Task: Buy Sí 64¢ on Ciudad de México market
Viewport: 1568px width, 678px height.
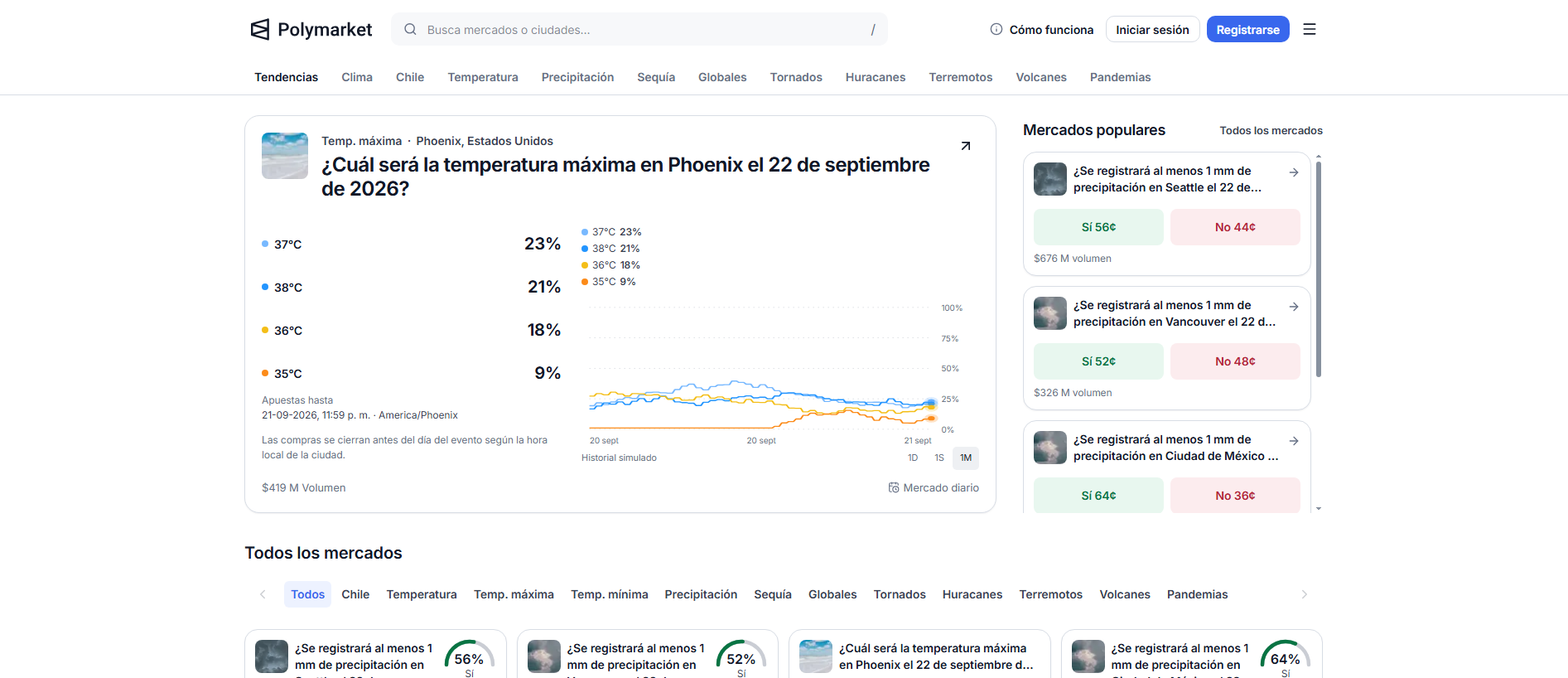Action: click(1098, 496)
